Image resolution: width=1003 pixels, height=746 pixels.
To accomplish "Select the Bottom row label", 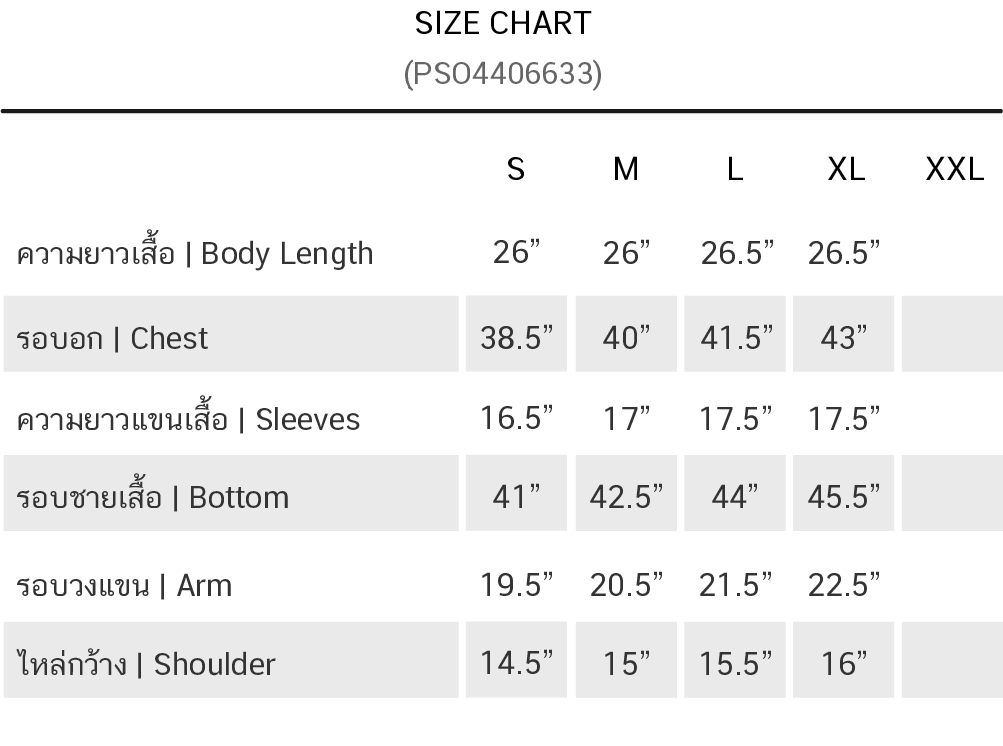I will coord(152,497).
